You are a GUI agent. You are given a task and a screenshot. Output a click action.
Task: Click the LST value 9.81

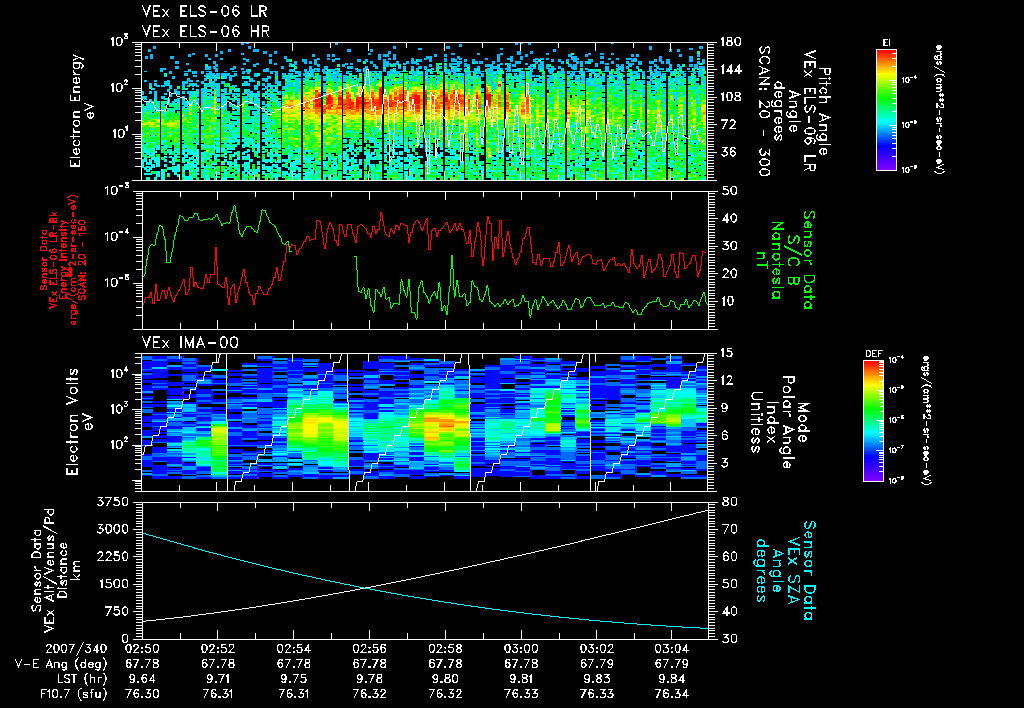point(521,679)
